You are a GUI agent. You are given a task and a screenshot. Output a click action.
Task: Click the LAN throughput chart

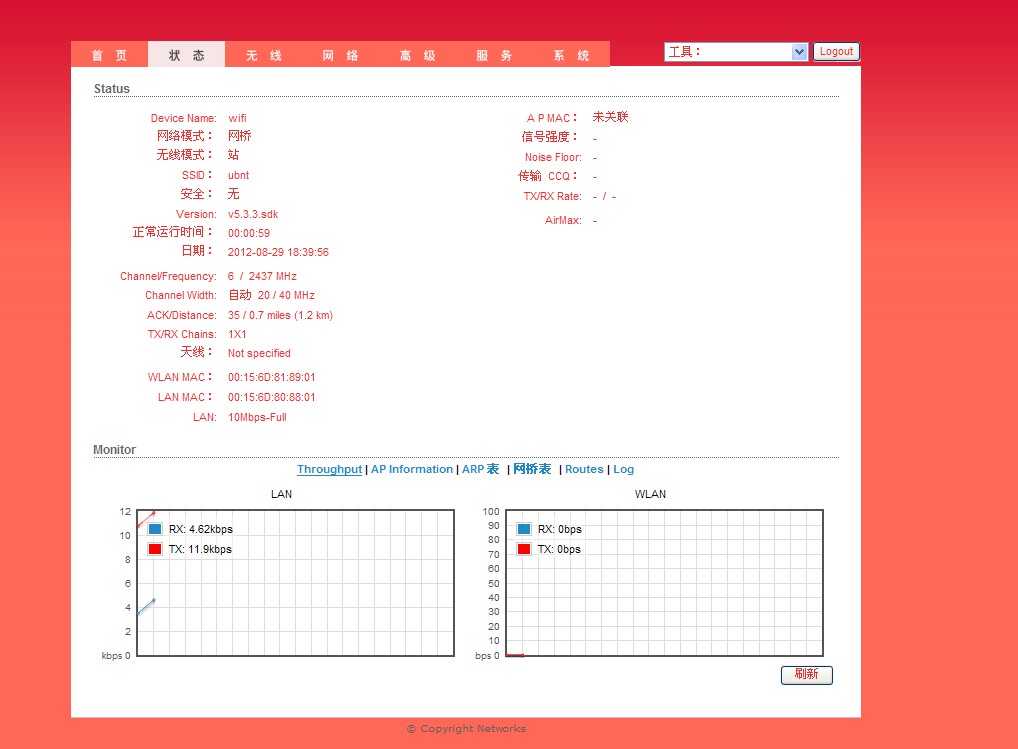(295, 583)
